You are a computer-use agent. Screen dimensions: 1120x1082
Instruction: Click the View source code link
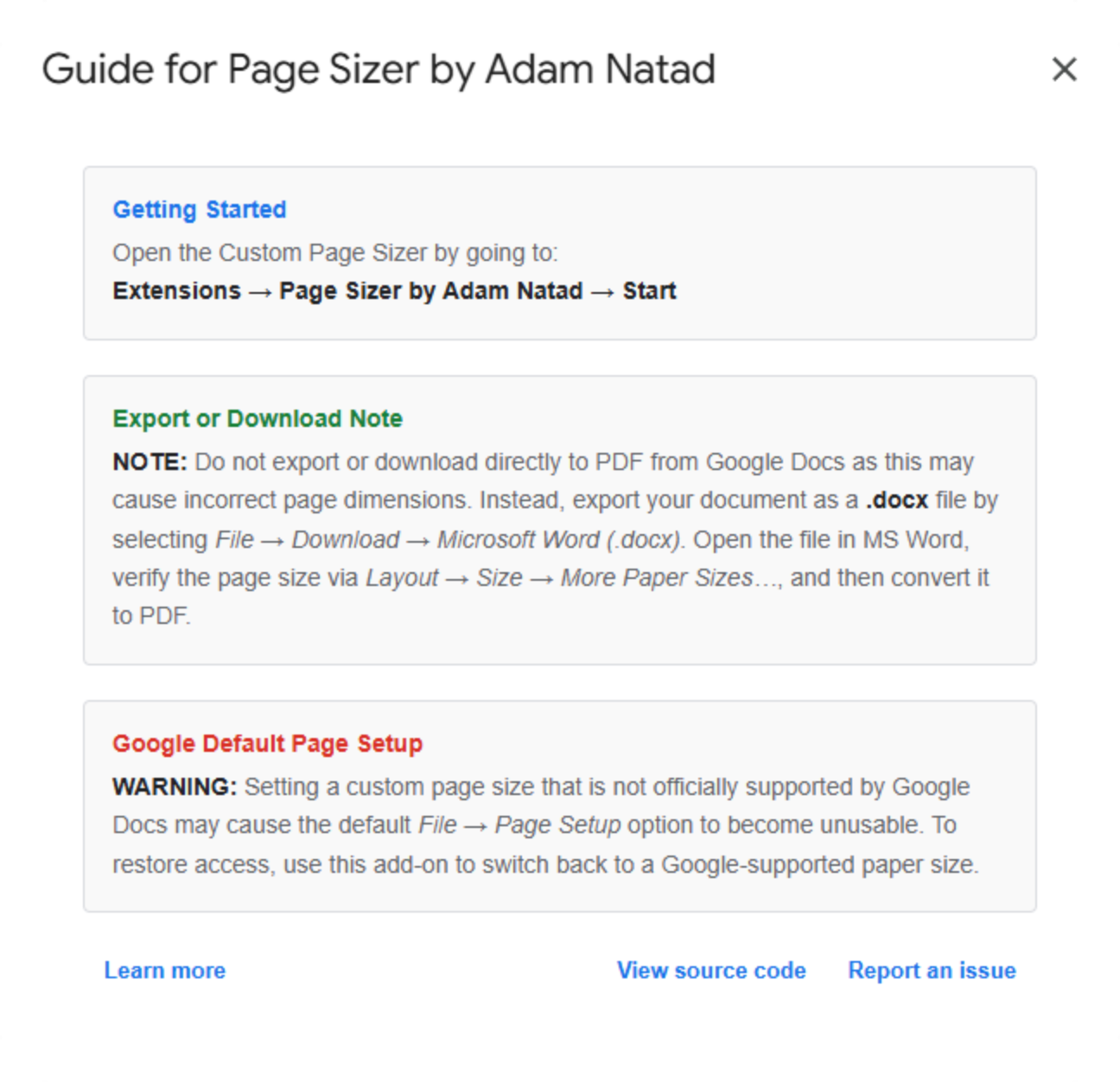pos(711,971)
